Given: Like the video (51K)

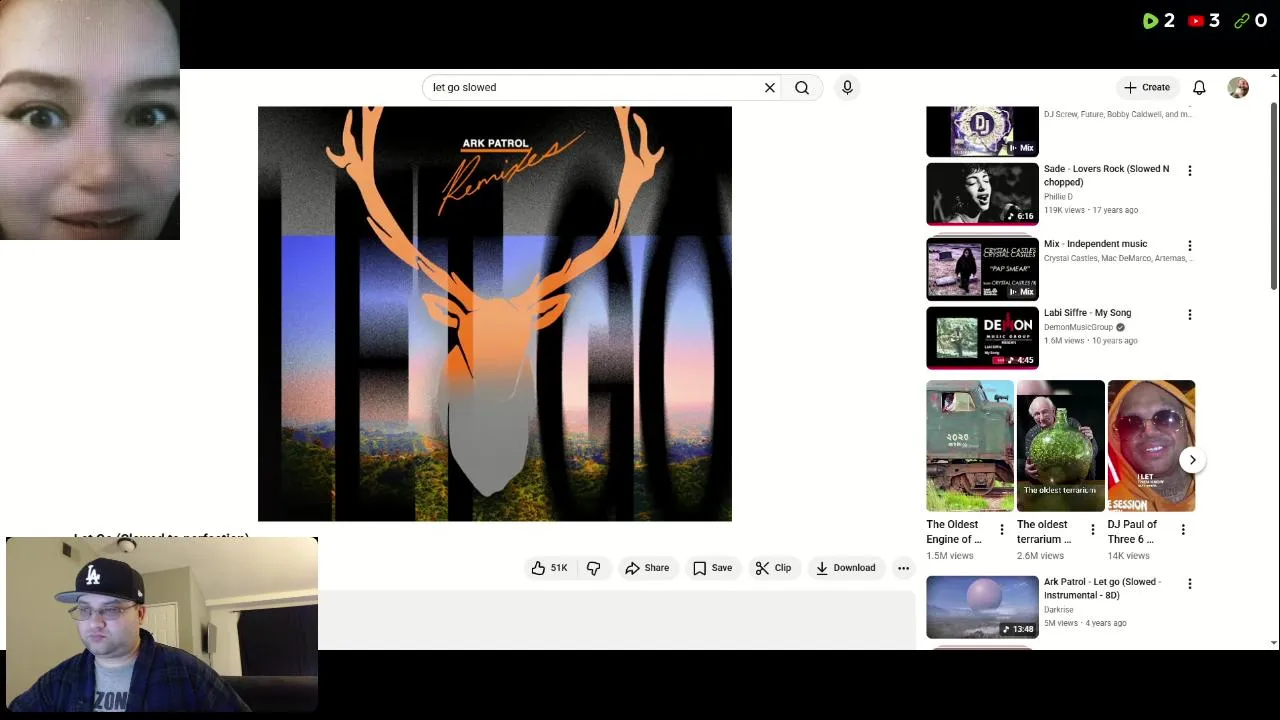Looking at the screenshot, I should (x=549, y=568).
